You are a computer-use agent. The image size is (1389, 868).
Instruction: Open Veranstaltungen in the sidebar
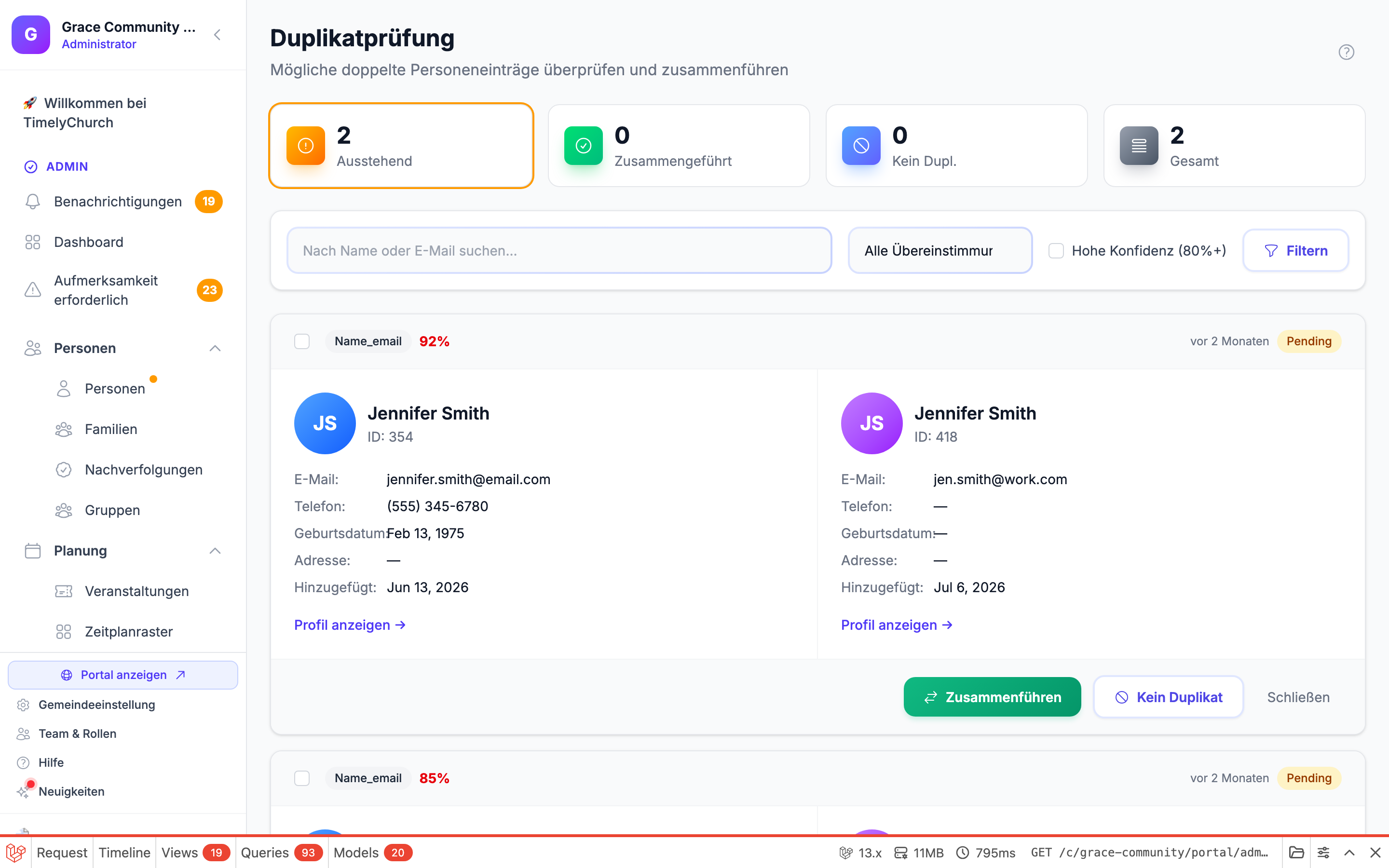pos(136,591)
